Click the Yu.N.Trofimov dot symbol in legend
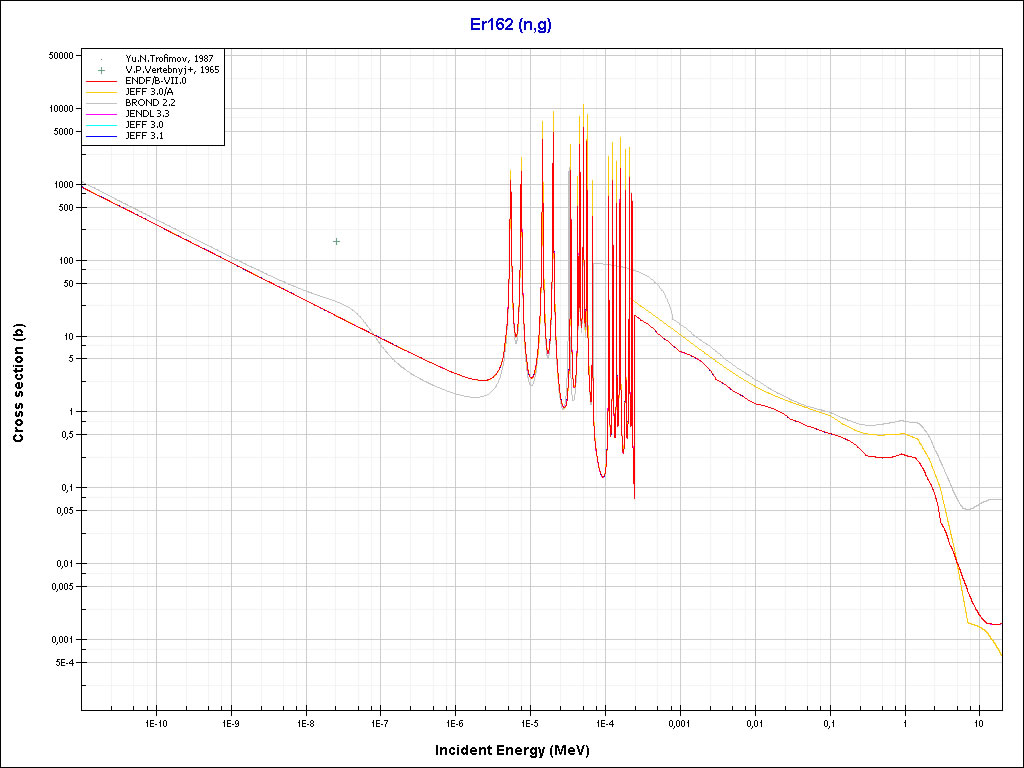Viewport: 1024px width, 768px height. coord(102,59)
